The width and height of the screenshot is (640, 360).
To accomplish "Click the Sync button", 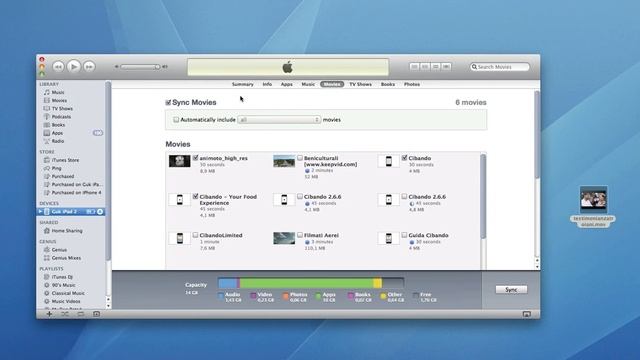I will point(511,289).
